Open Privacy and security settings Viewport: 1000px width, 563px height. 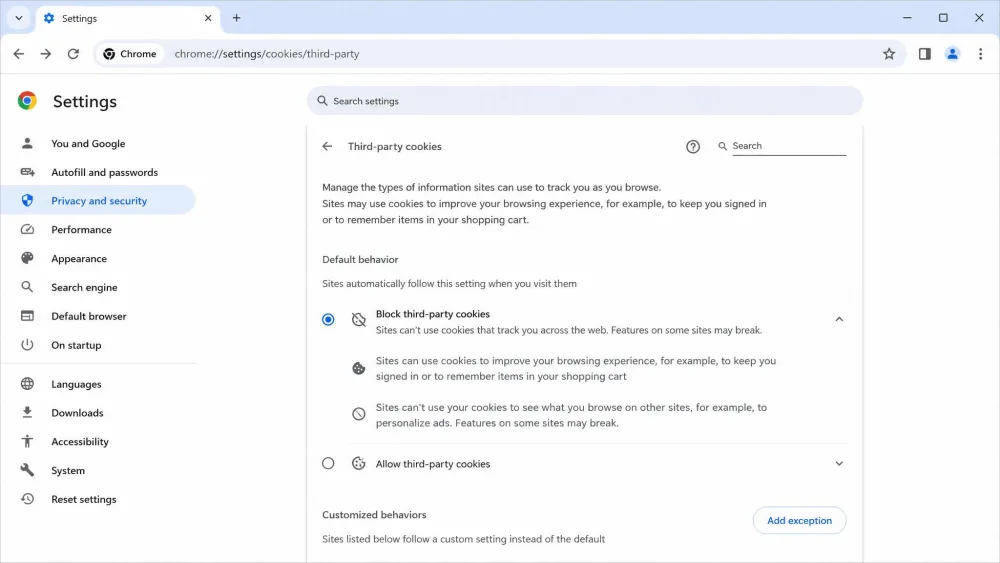(98, 200)
